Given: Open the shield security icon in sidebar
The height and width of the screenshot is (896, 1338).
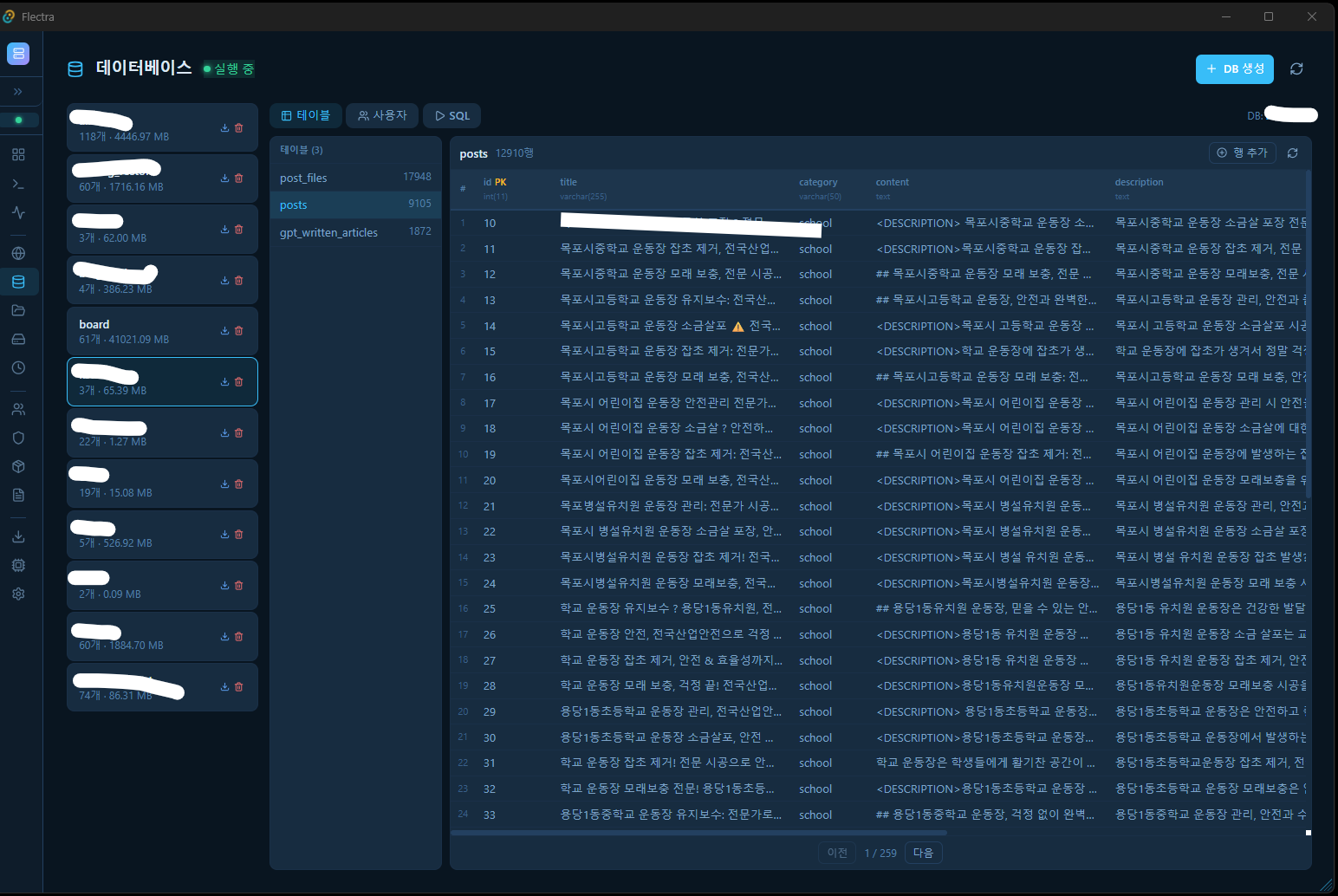Looking at the screenshot, I should pos(18,438).
